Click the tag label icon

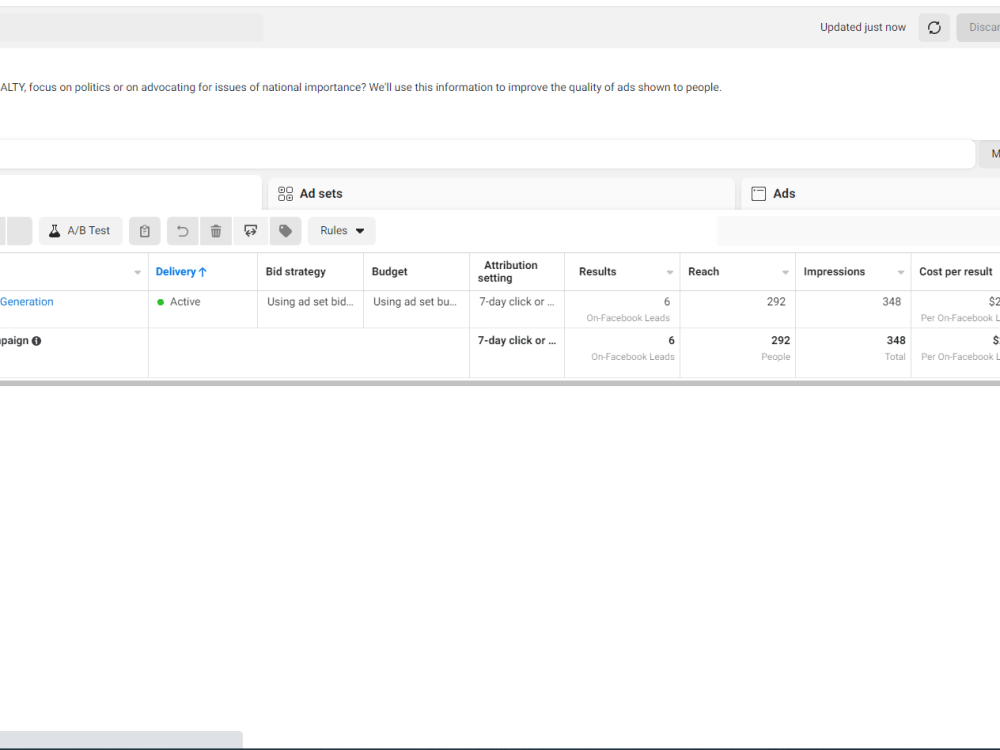(285, 231)
